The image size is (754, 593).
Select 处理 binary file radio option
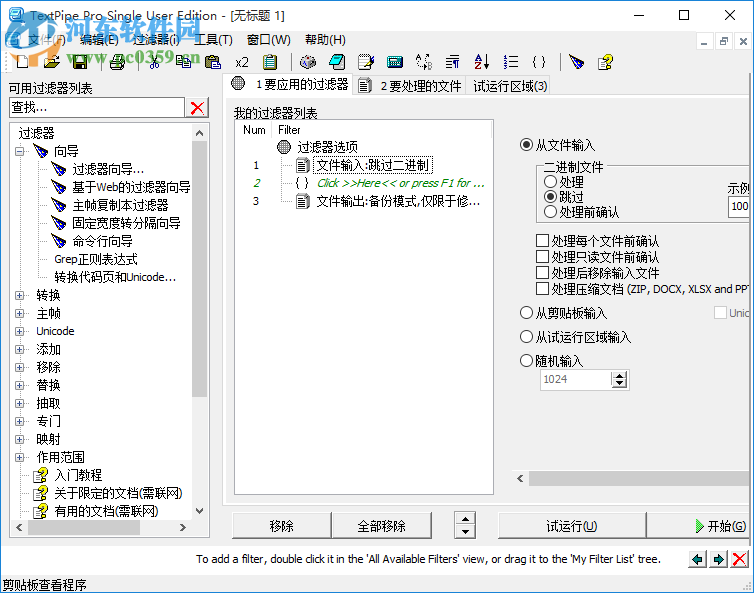[550, 182]
